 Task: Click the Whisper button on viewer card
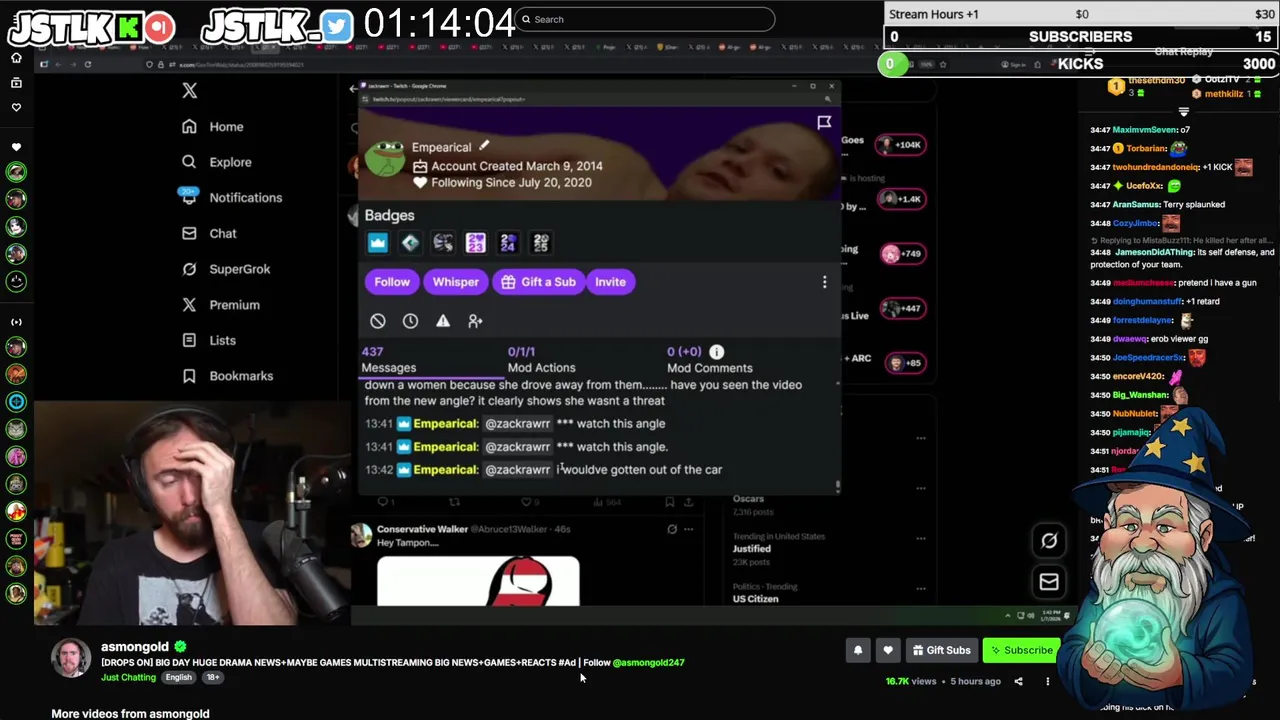click(456, 282)
